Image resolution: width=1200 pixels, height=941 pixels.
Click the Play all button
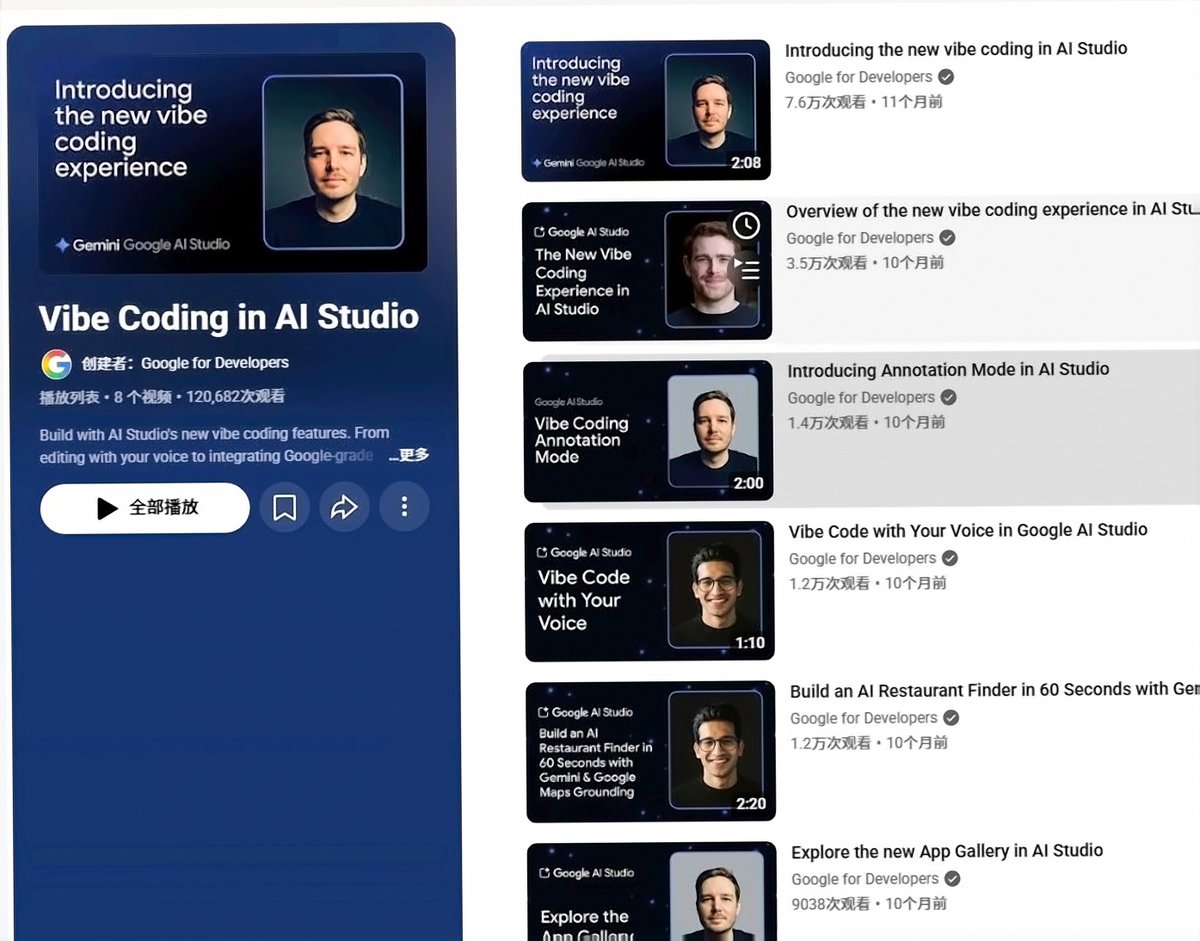point(145,508)
